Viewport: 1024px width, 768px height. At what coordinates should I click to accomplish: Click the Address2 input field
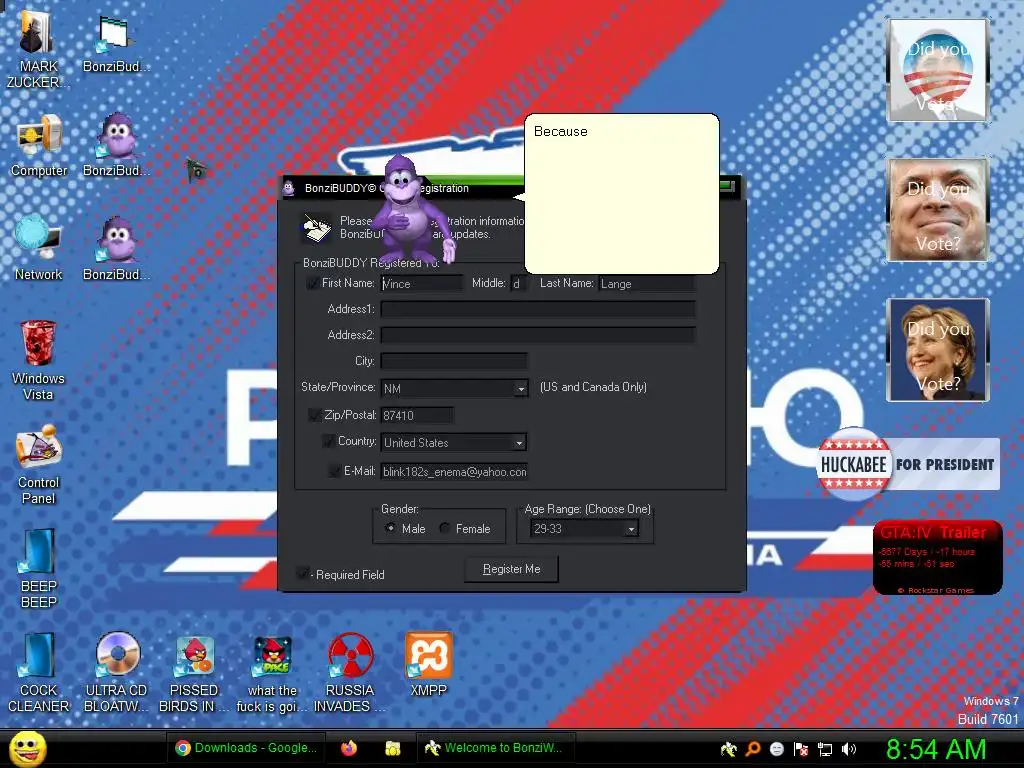[x=538, y=335]
